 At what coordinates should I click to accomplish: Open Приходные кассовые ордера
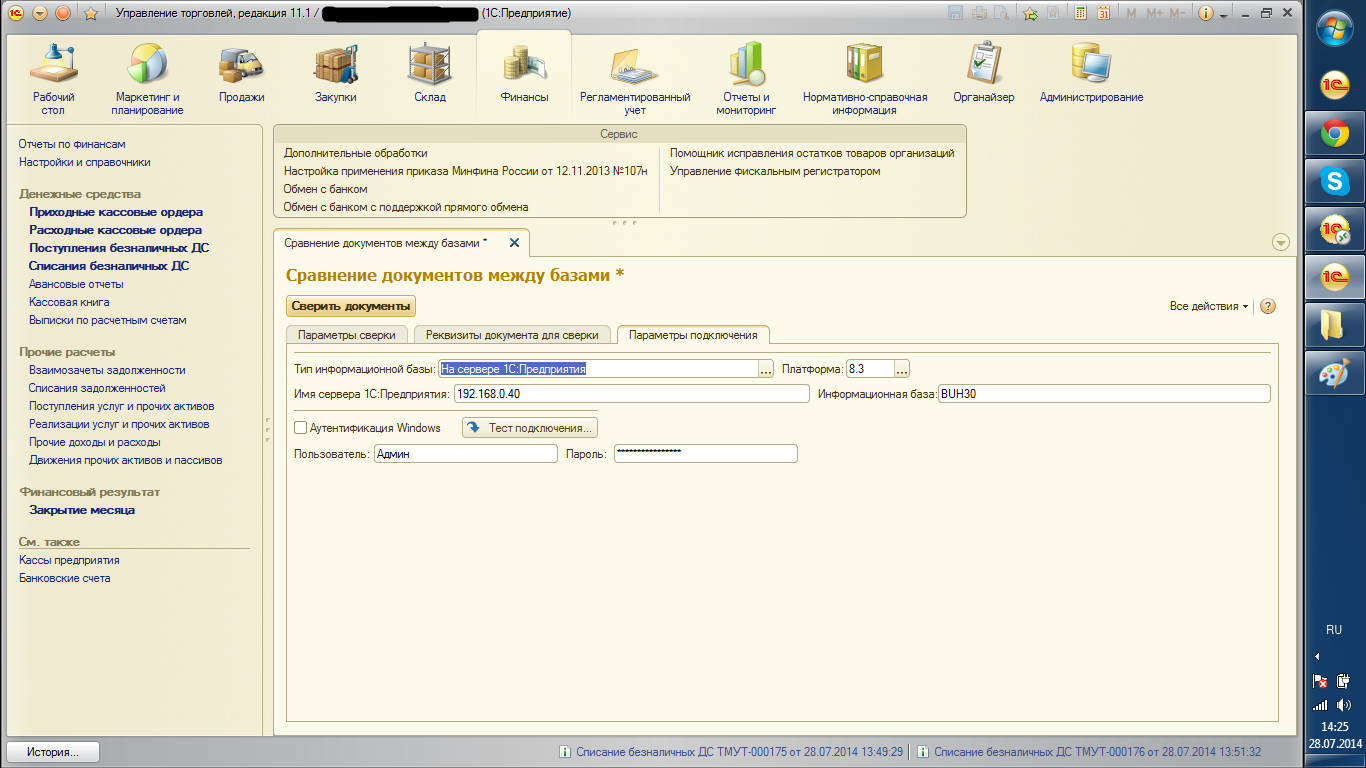[116, 212]
